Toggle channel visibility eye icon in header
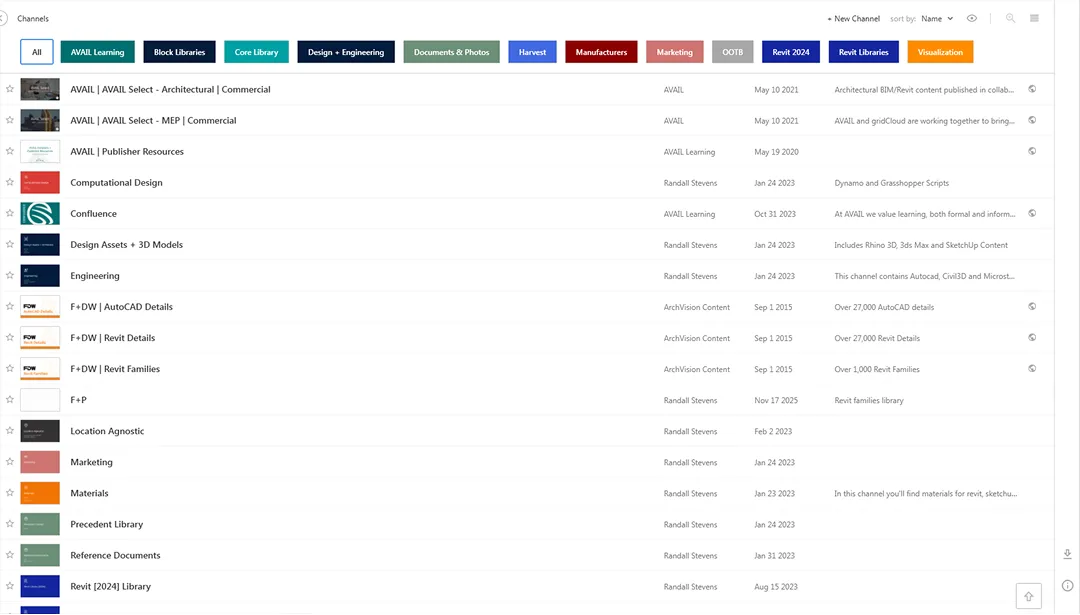 (971, 19)
